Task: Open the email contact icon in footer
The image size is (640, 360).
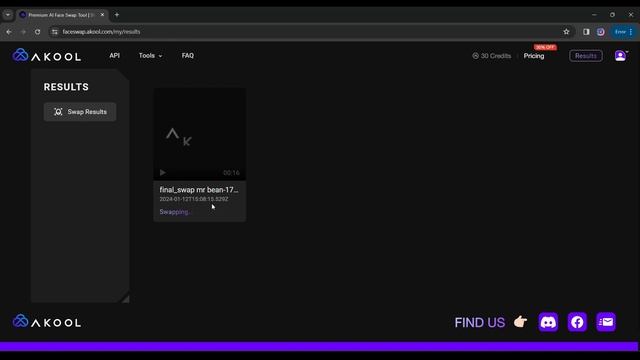Action: coord(606,322)
